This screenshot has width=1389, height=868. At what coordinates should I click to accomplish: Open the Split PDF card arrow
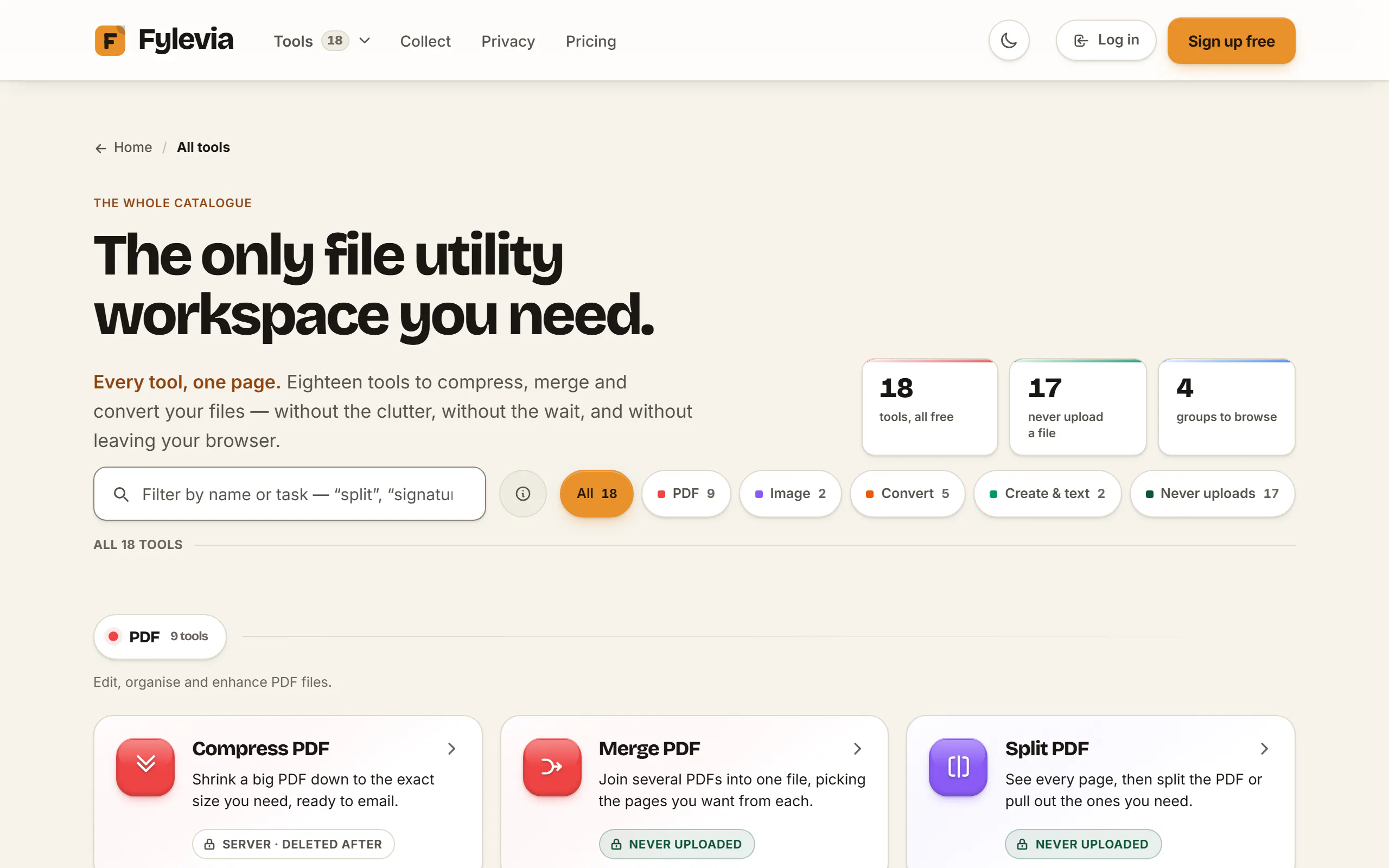(1264, 749)
